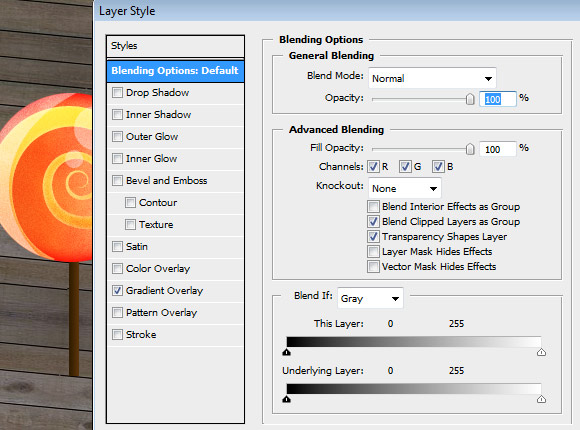The image size is (580, 430).
Task: Toggle the B channel checkbox
Action: (438, 167)
